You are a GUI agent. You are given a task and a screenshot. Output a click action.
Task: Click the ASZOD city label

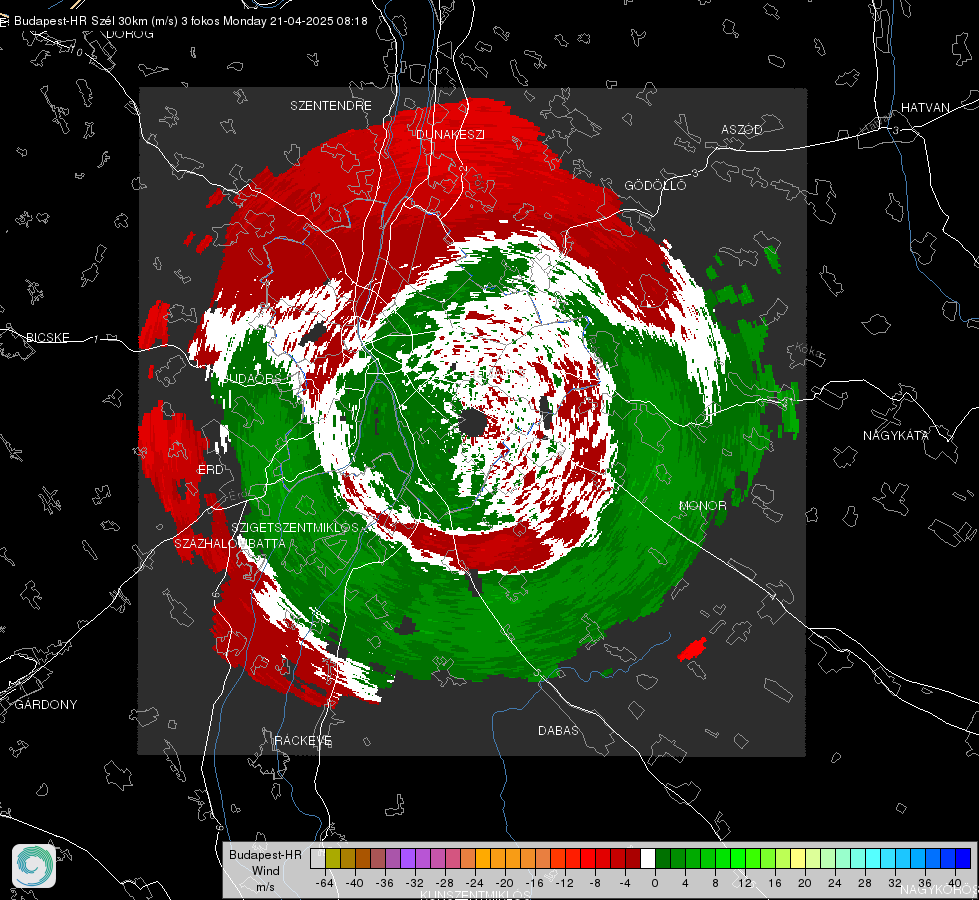tap(742, 130)
